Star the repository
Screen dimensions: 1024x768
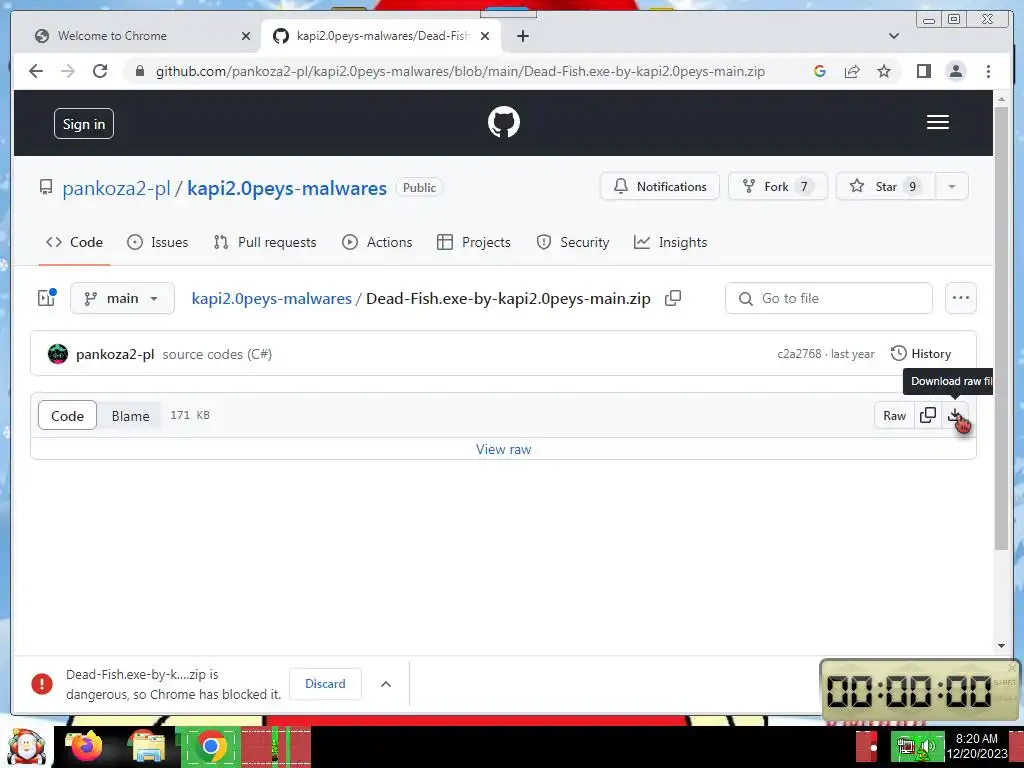(886, 187)
